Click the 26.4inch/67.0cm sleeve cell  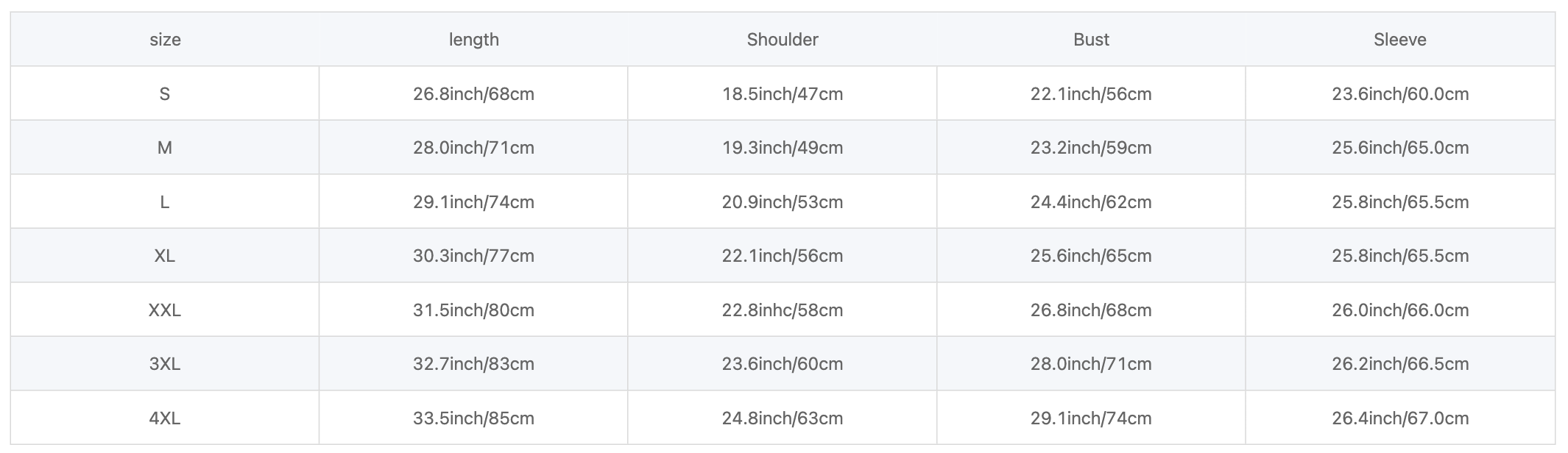pyautogui.click(x=1400, y=418)
